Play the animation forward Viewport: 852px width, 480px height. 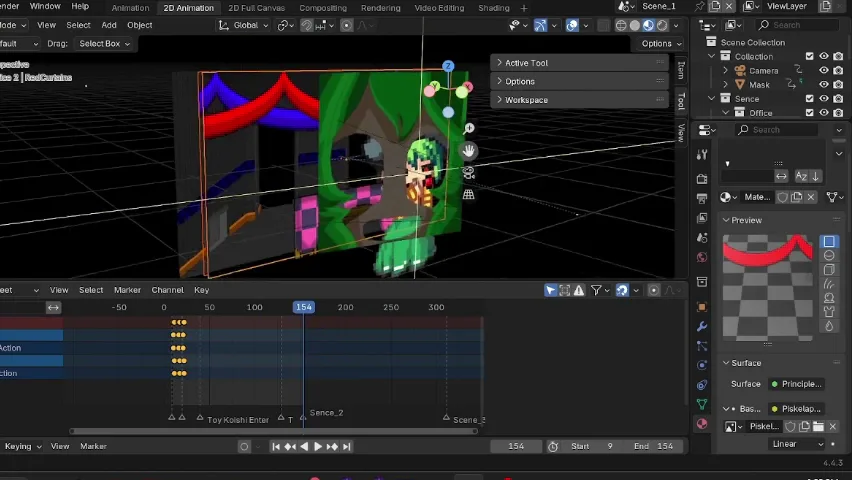pyautogui.click(x=318, y=447)
